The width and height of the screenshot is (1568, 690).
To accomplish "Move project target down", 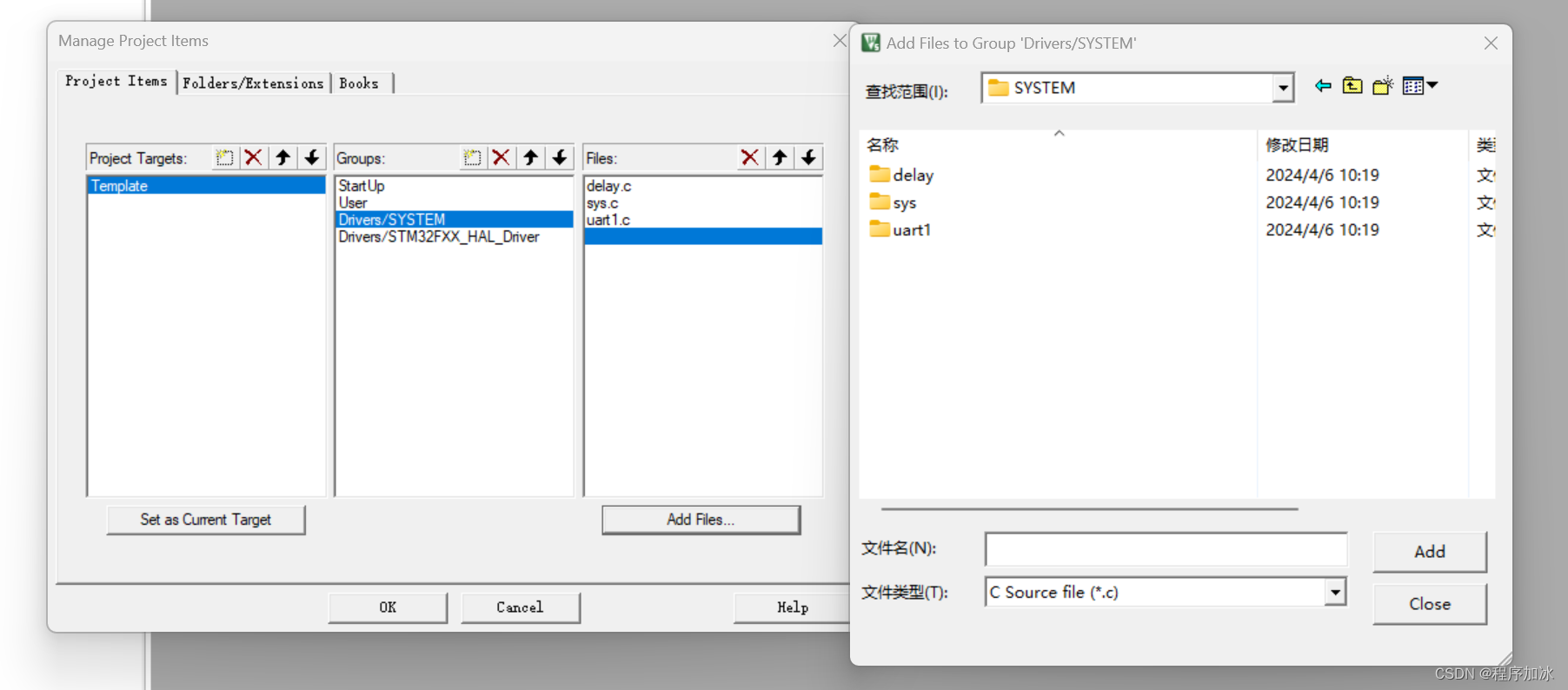I will pyautogui.click(x=312, y=157).
